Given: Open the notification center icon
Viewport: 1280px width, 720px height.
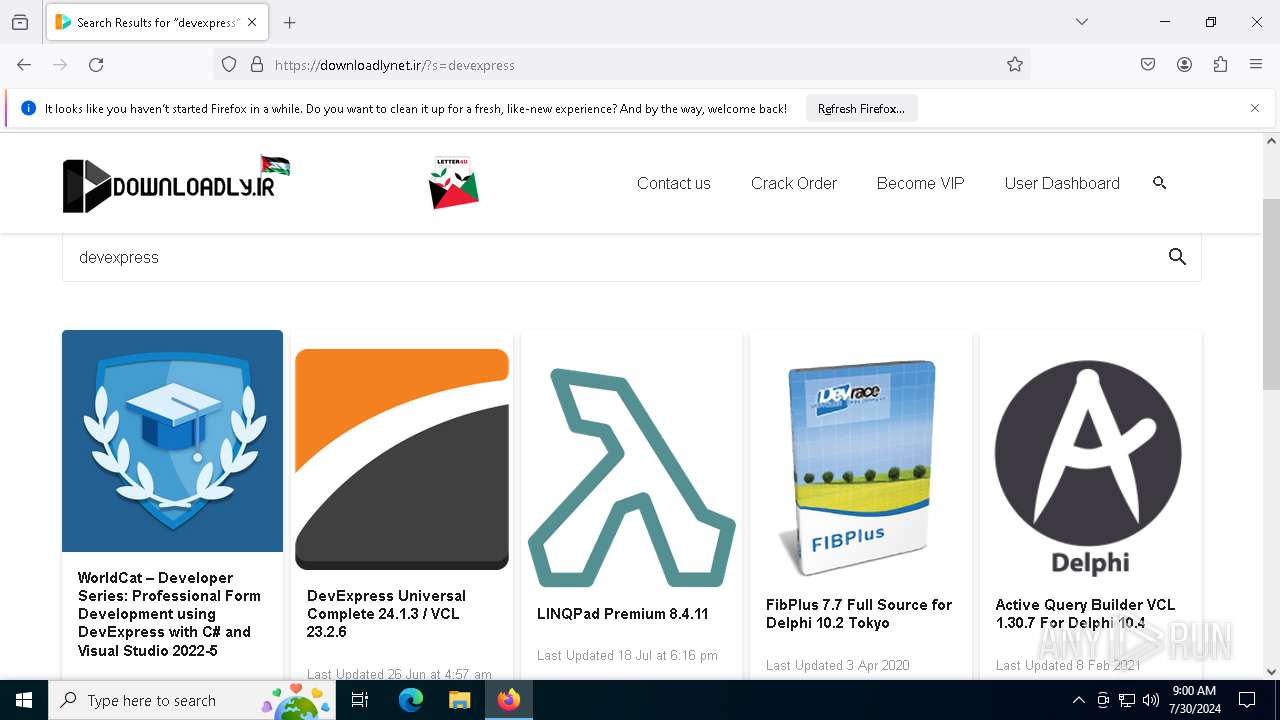Looking at the screenshot, I should 1247,700.
